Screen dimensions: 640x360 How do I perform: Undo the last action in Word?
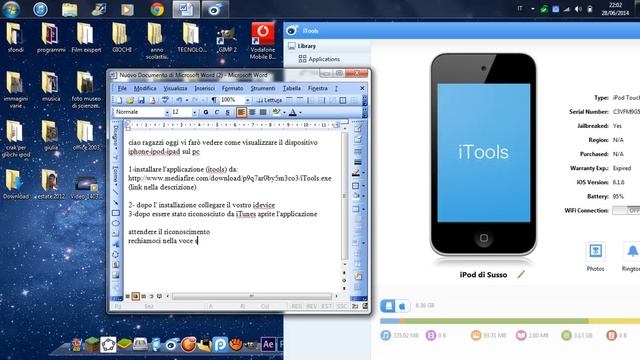pyautogui.click(x=179, y=100)
